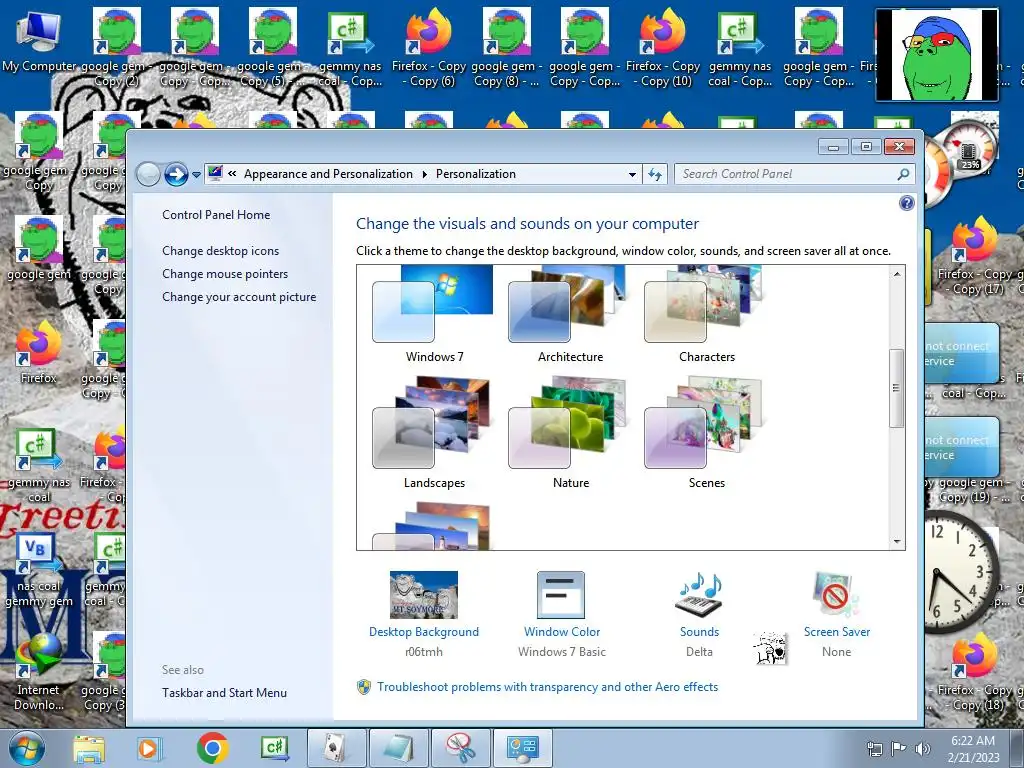Open the recent pages dropdown arrow

(196, 175)
